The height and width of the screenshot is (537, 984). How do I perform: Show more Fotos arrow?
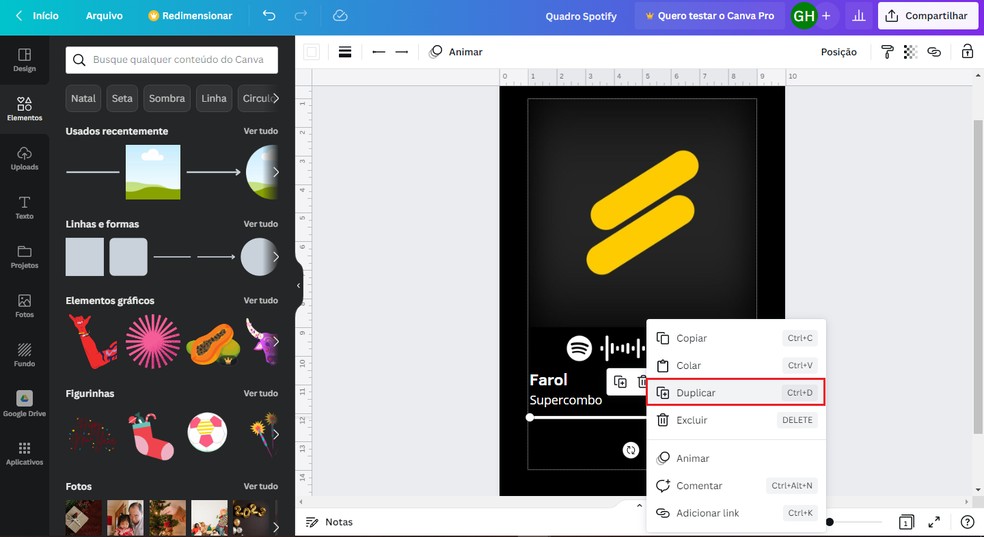pos(275,527)
